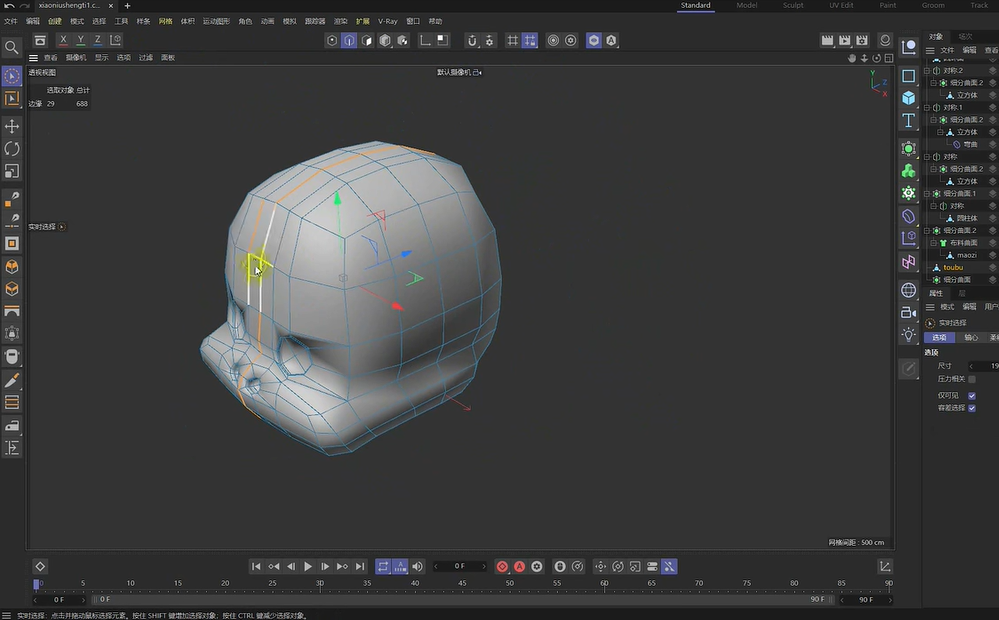Uncheck 仅可见 checkbox
The image size is (999, 620).
point(972,396)
